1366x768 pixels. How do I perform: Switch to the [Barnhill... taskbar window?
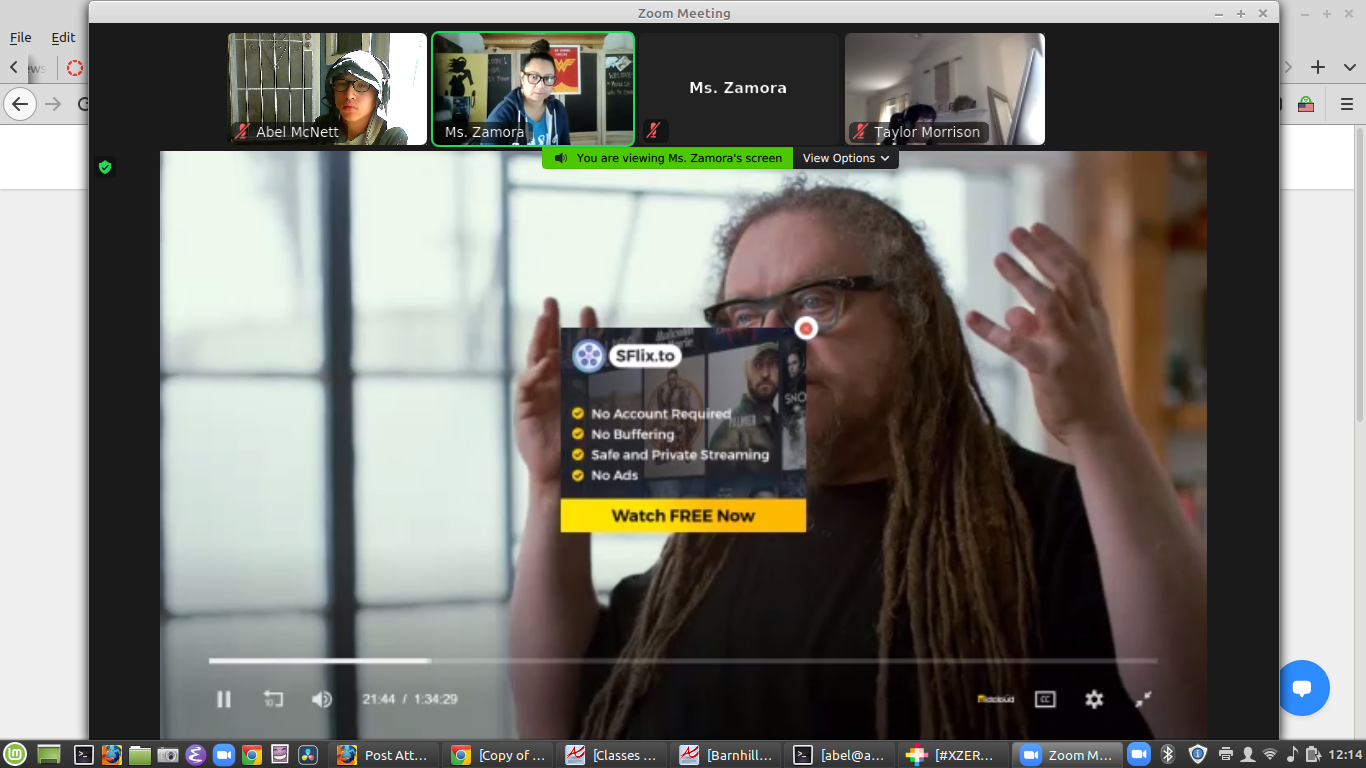tap(728, 755)
